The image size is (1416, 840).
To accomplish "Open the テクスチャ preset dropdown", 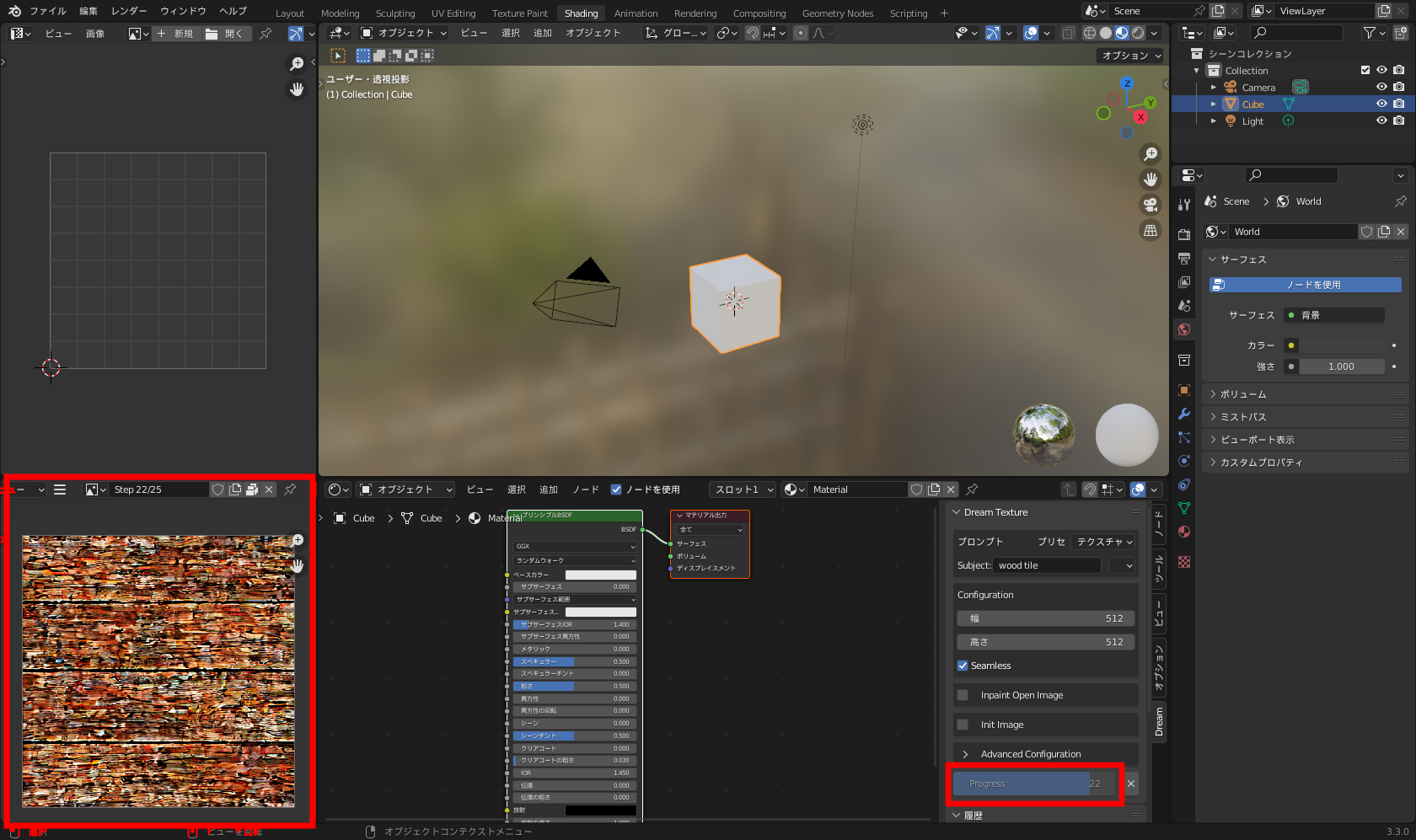I will click(x=1104, y=542).
